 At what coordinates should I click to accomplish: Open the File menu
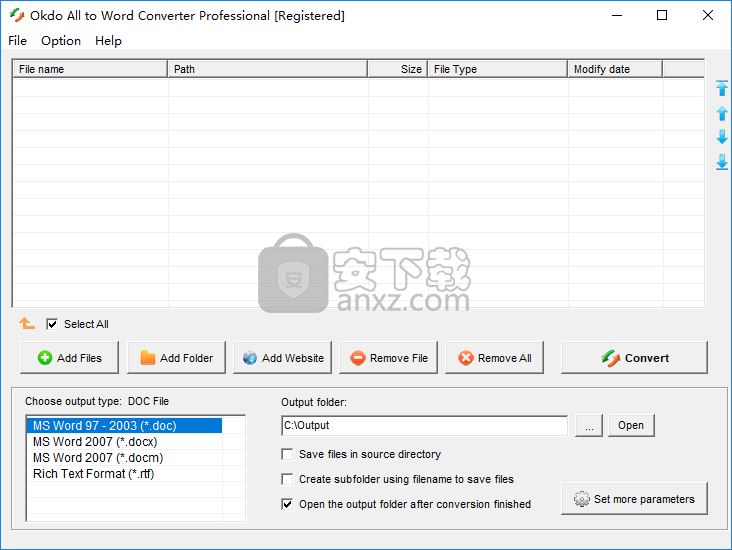[x=17, y=41]
